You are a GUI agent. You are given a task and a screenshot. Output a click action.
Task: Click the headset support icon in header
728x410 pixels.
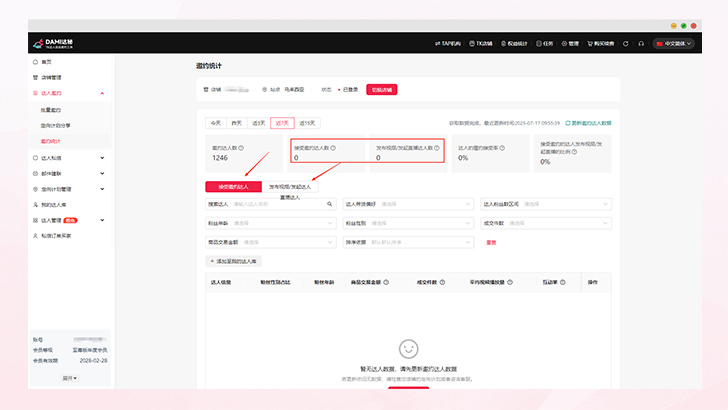pyautogui.click(x=641, y=44)
